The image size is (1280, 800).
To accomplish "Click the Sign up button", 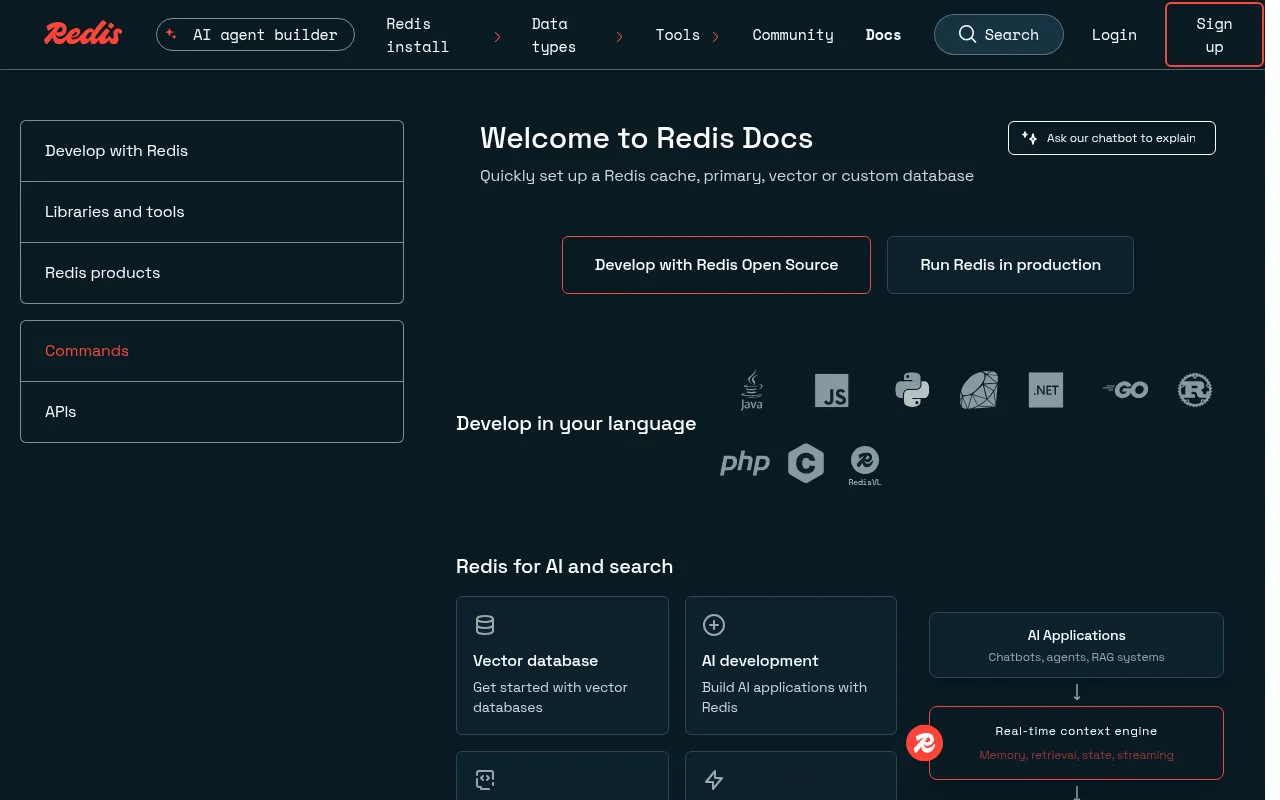I will [1214, 35].
